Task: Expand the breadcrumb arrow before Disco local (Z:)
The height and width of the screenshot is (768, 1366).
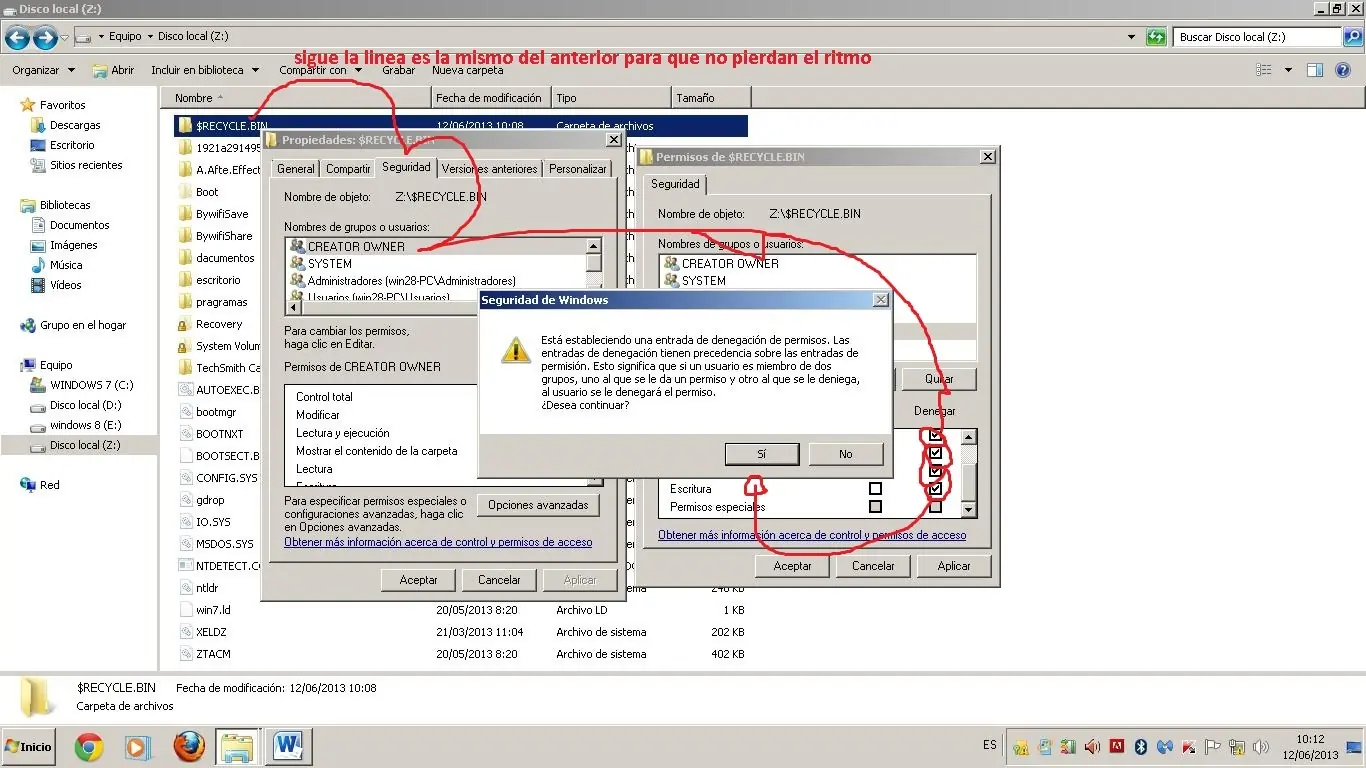Action: click(151, 37)
